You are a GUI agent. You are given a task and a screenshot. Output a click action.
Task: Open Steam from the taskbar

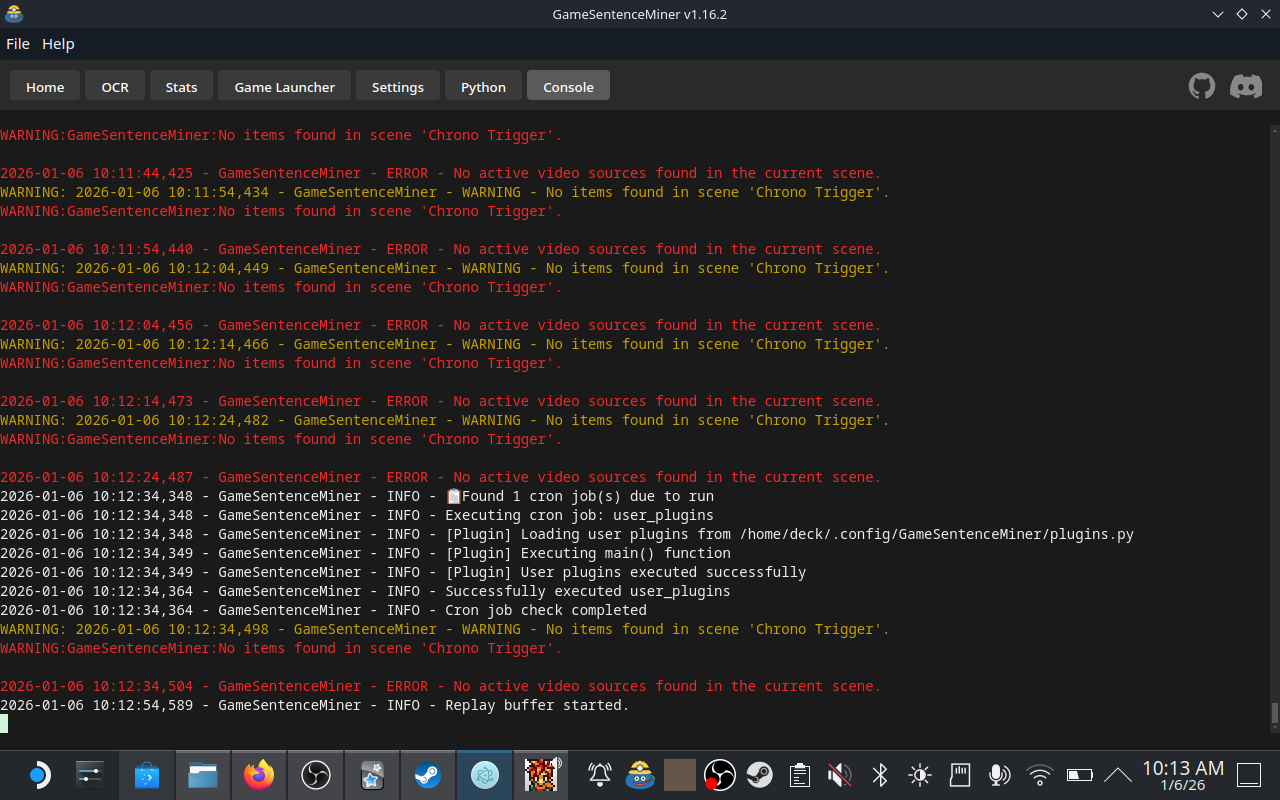tap(427, 775)
